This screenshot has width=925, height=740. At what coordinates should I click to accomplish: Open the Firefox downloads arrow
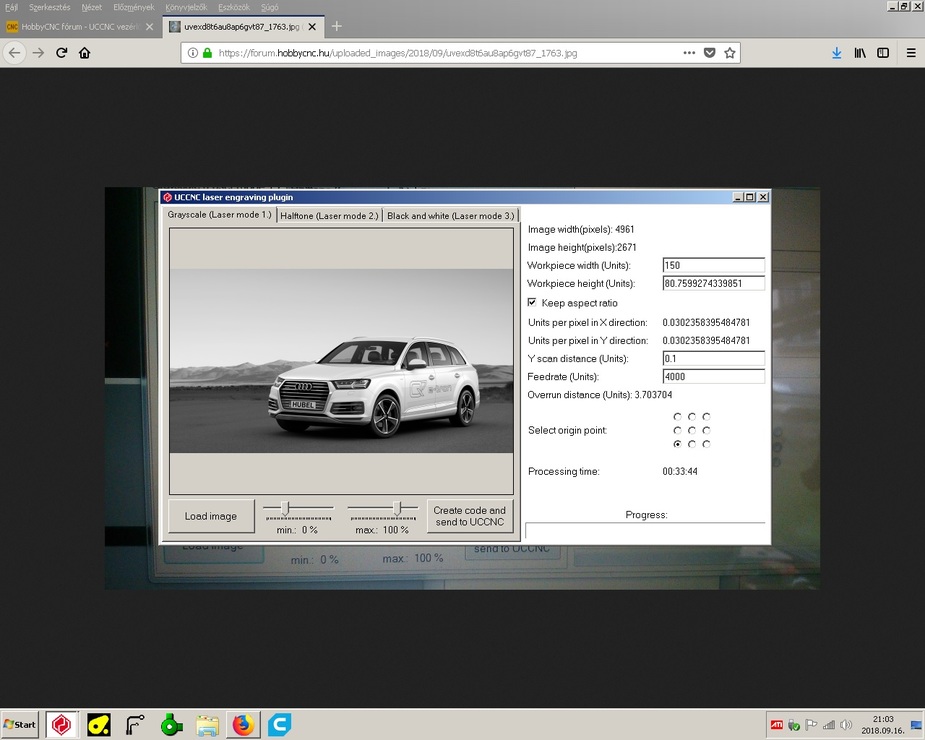[x=836, y=53]
